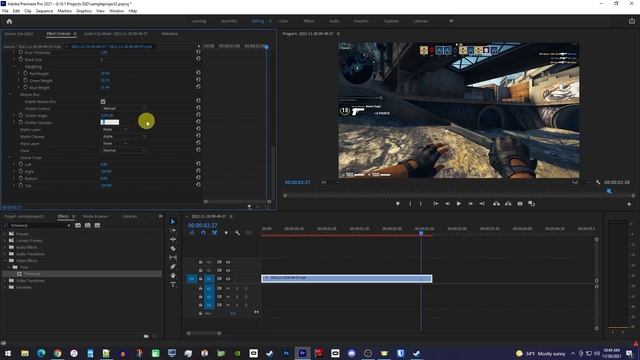Click the timeline playhead marker
The height and width of the screenshot is (360, 640).
pos(421,233)
